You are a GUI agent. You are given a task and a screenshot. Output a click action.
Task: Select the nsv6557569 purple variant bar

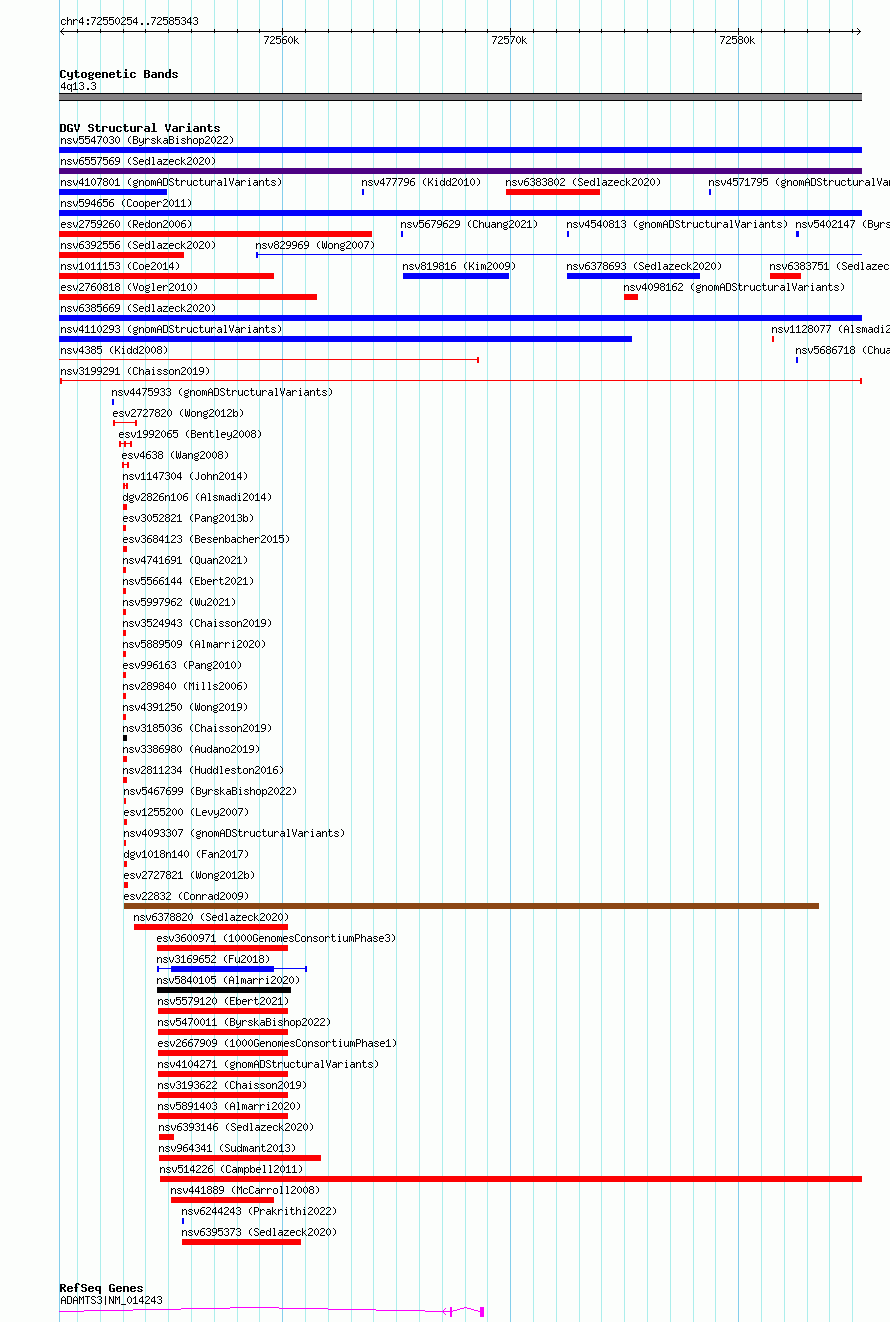[461, 171]
